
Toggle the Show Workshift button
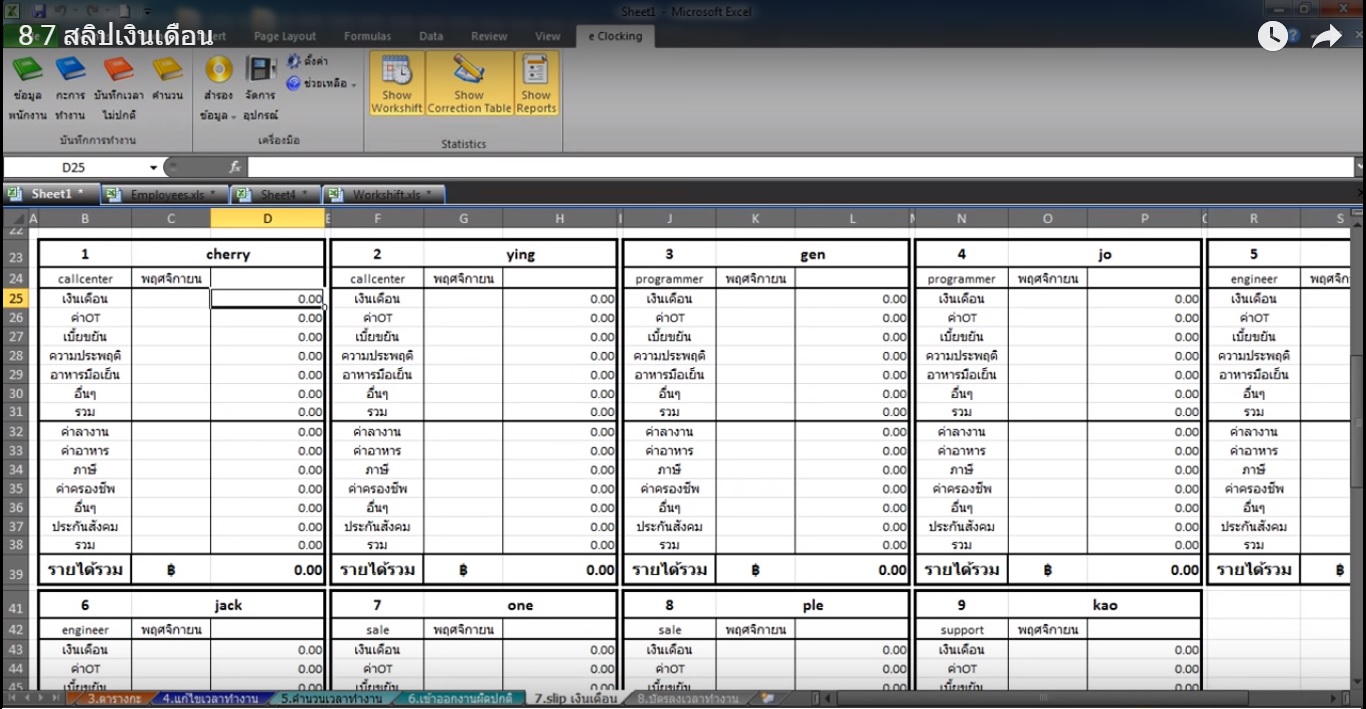tap(397, 84)
